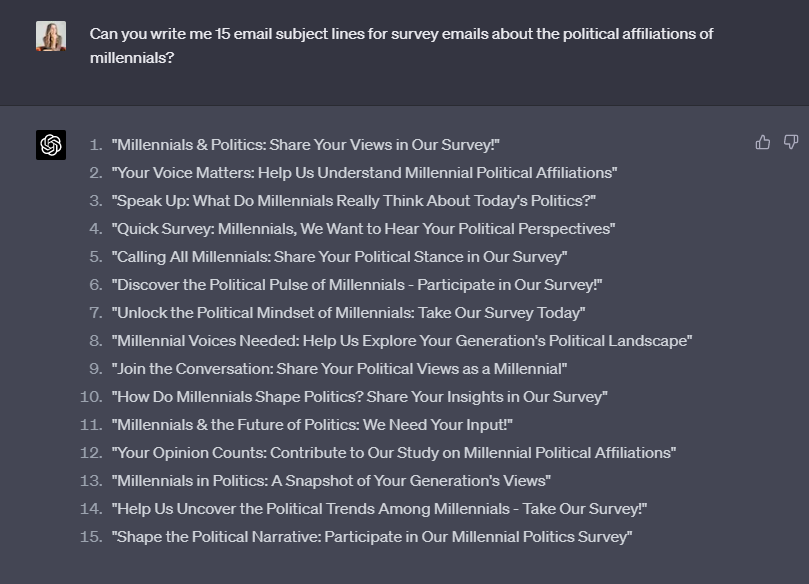Click "Millennials & the Future of Politics" line
This screenshot has height=584, width=809.
tap(312, 425)
